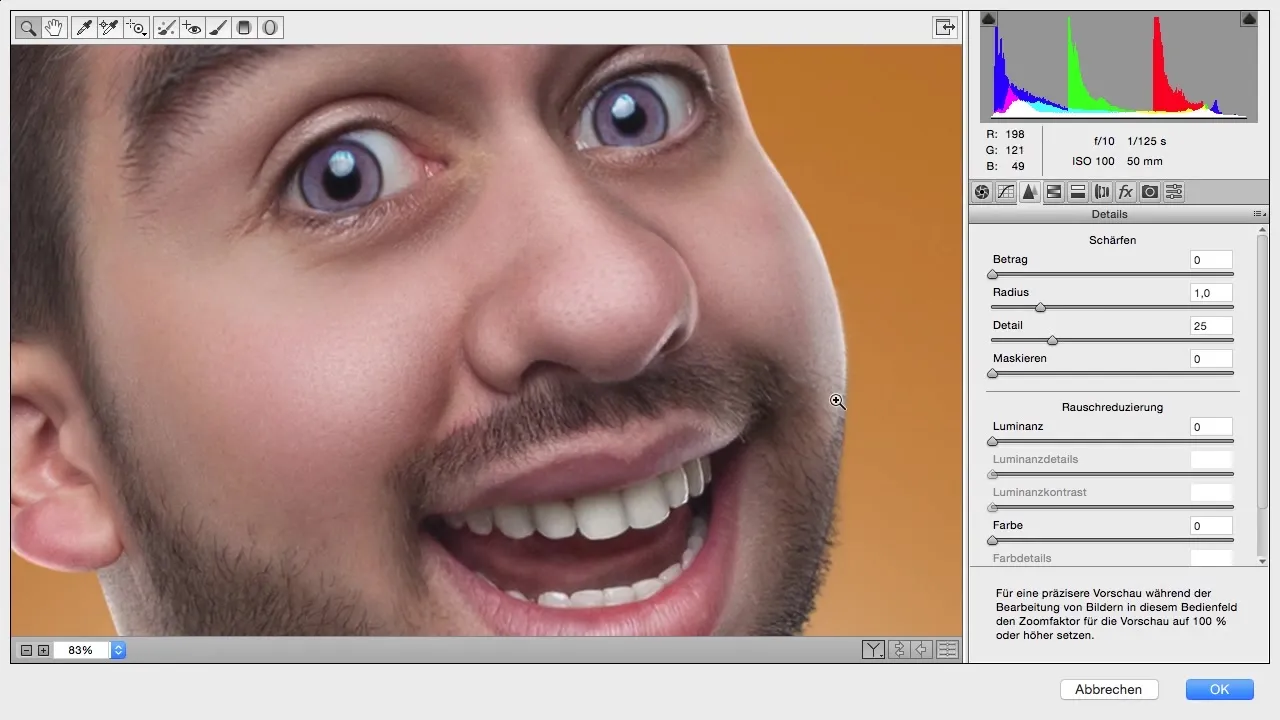
Task: Zoom in with the plus button
Action: [43, 650]
